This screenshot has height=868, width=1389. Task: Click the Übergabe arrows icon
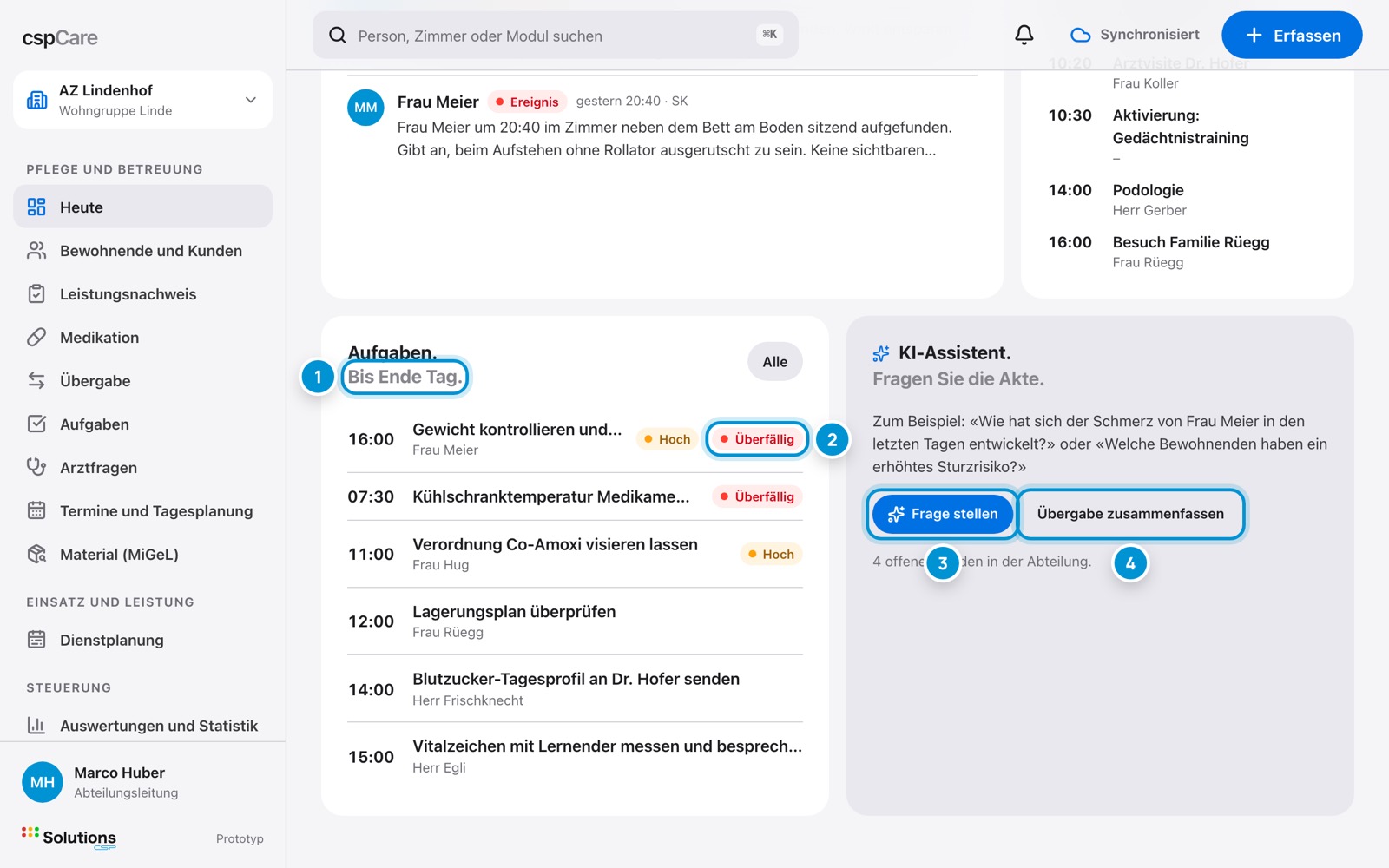click(36, 380)
